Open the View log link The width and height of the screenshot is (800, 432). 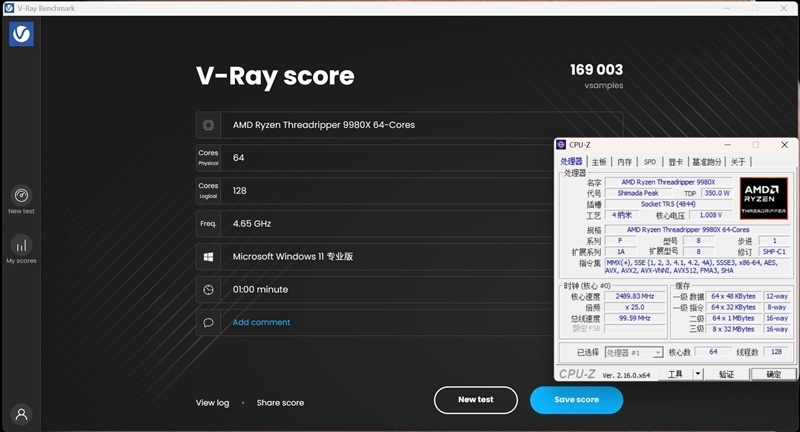coord(212,403)
